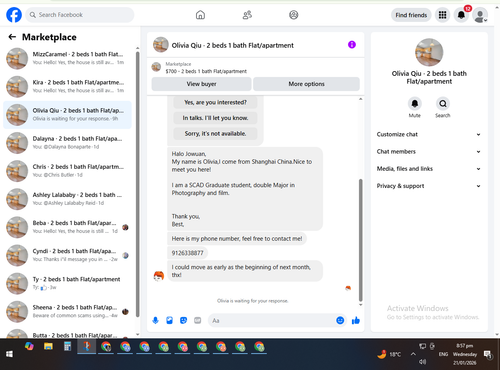This screenshot has height=370, width=500.
Task: Click message 'Here is my phone number, feel free to contact me!'
Action: pyautogui.click(x=237, y=239)
